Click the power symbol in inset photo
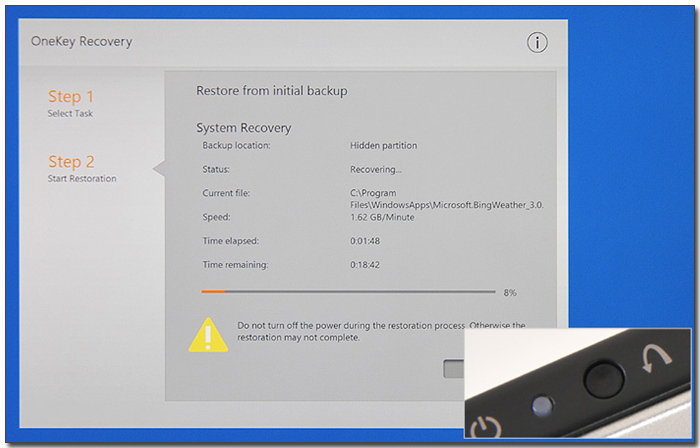Viewport: 700px width, 448px height. 485,429
